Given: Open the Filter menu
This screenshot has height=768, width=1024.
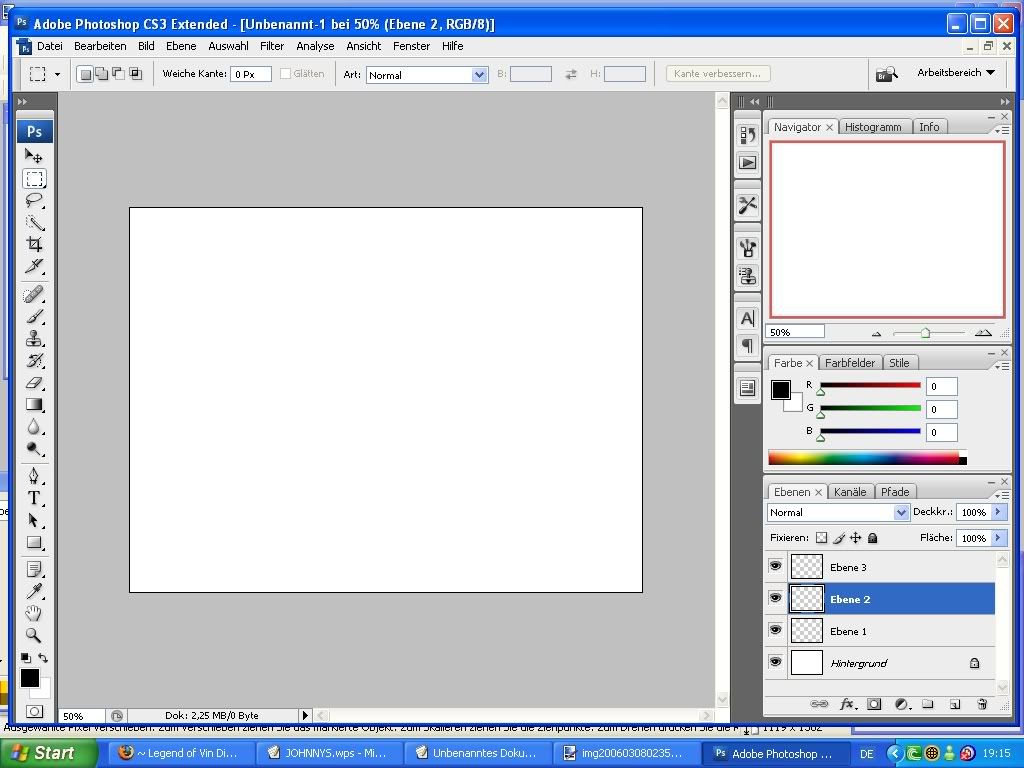Looking at the screenshot, I should coord(272,46).
